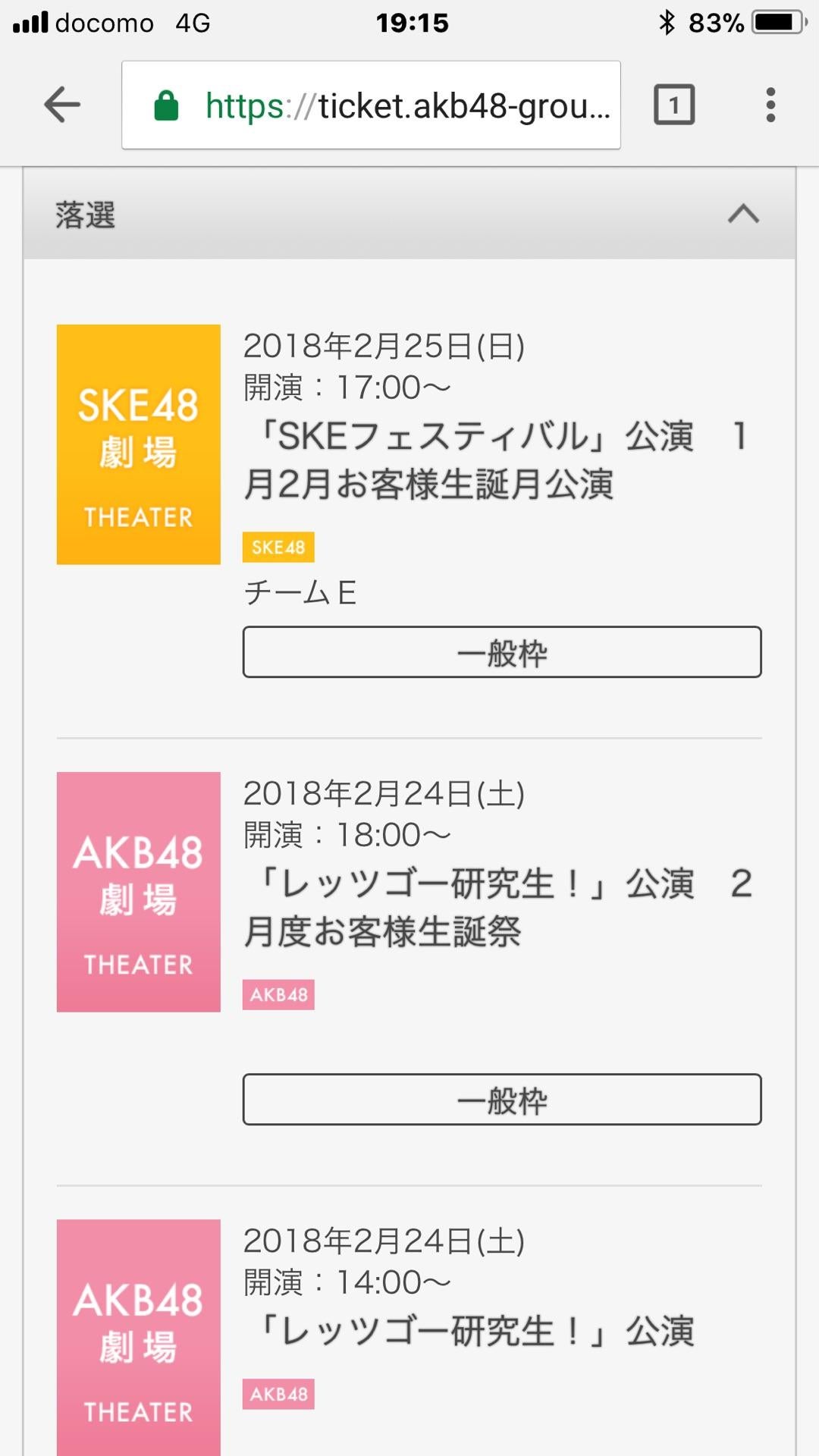Tap the green secure padlock icon
Image resolution: width=819 pixels, height=1456 pixels.
(x=166, y=106)
